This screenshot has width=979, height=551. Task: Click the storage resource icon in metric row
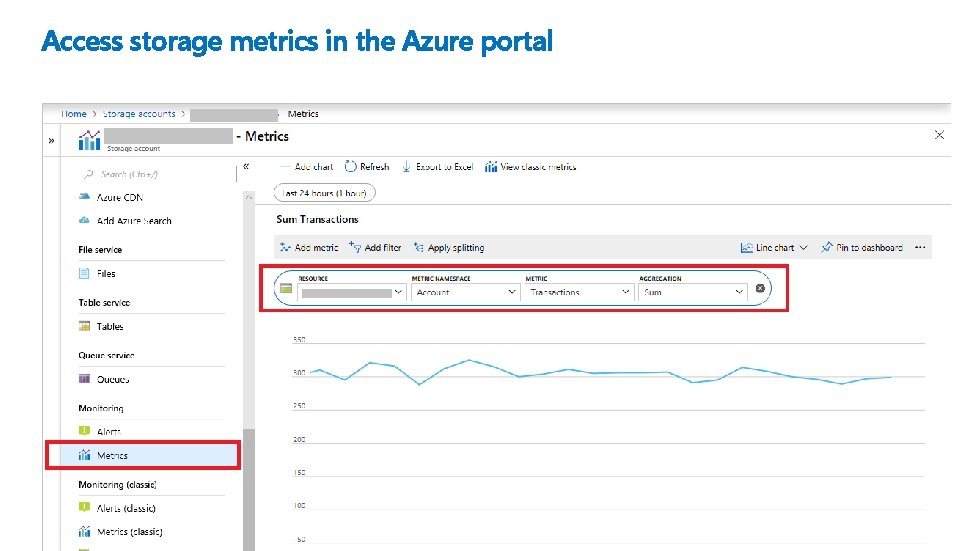click(x=286, y=288)
